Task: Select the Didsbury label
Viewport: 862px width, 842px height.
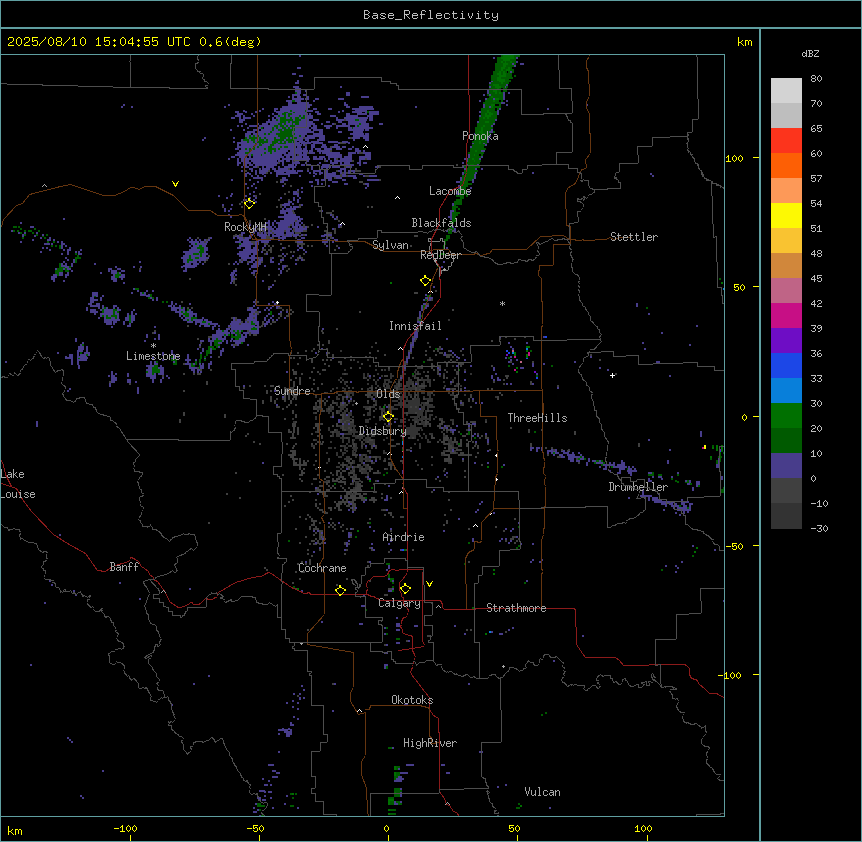Action: coord(383,431)
